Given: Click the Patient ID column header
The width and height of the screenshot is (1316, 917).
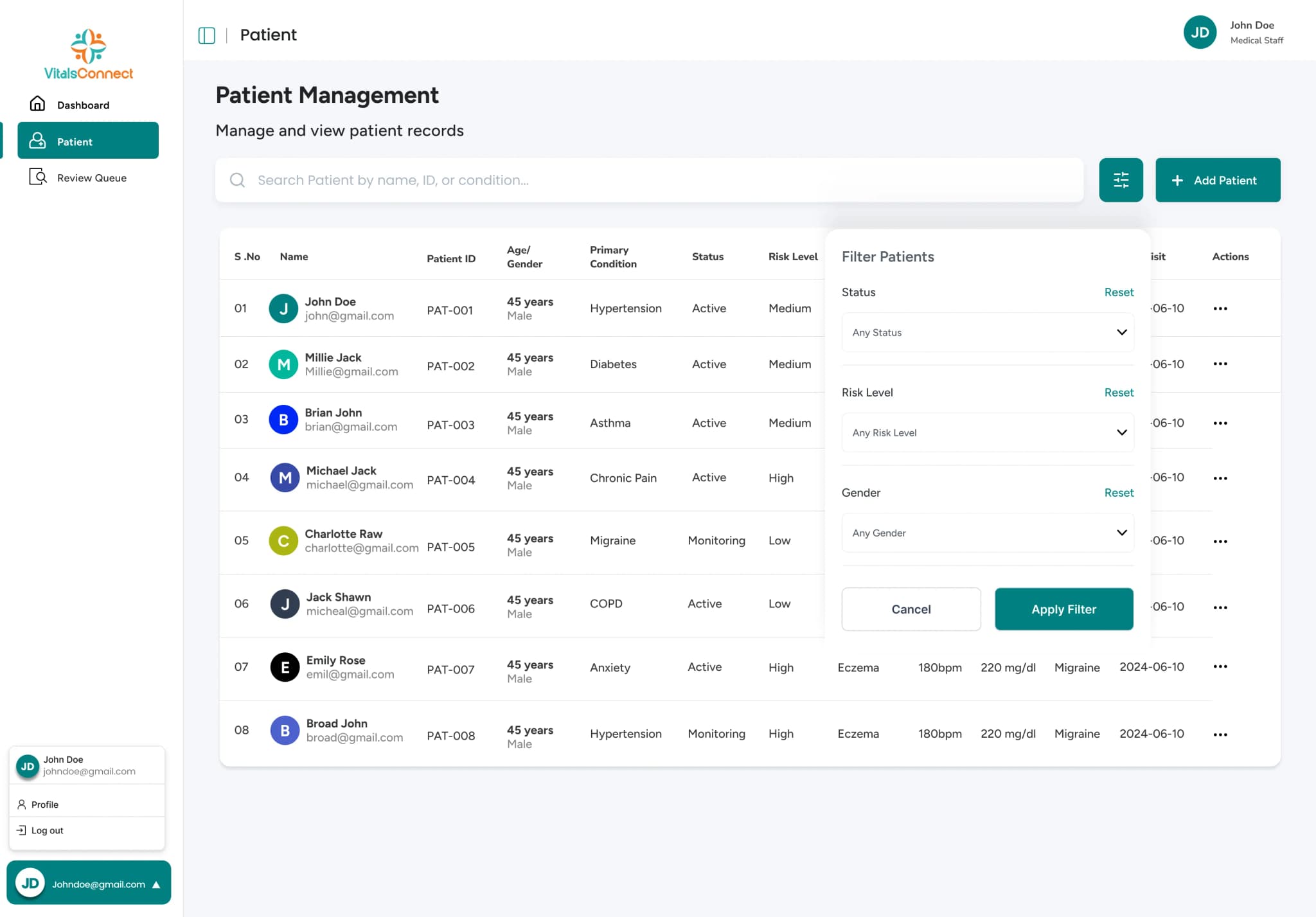Looking at the screenshot, I should pos(451,258).
